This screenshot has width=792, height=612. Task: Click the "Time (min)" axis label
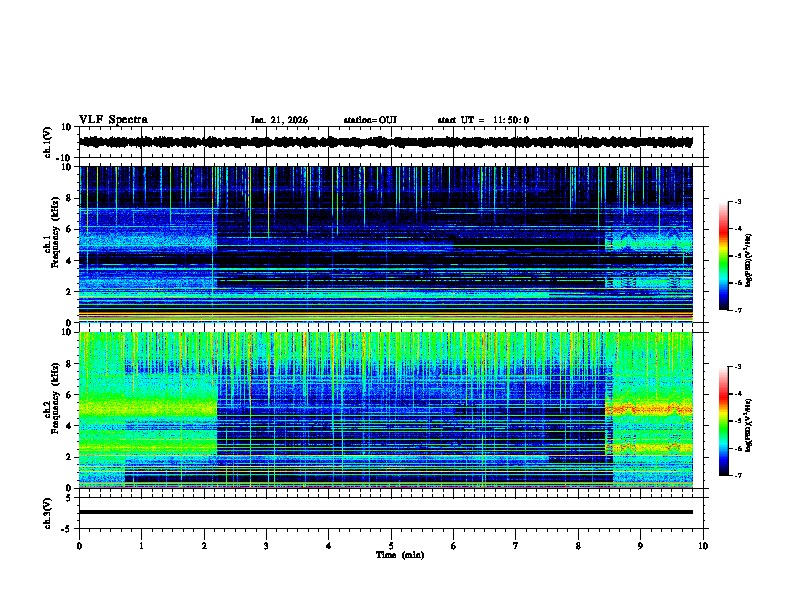point(400,555)
